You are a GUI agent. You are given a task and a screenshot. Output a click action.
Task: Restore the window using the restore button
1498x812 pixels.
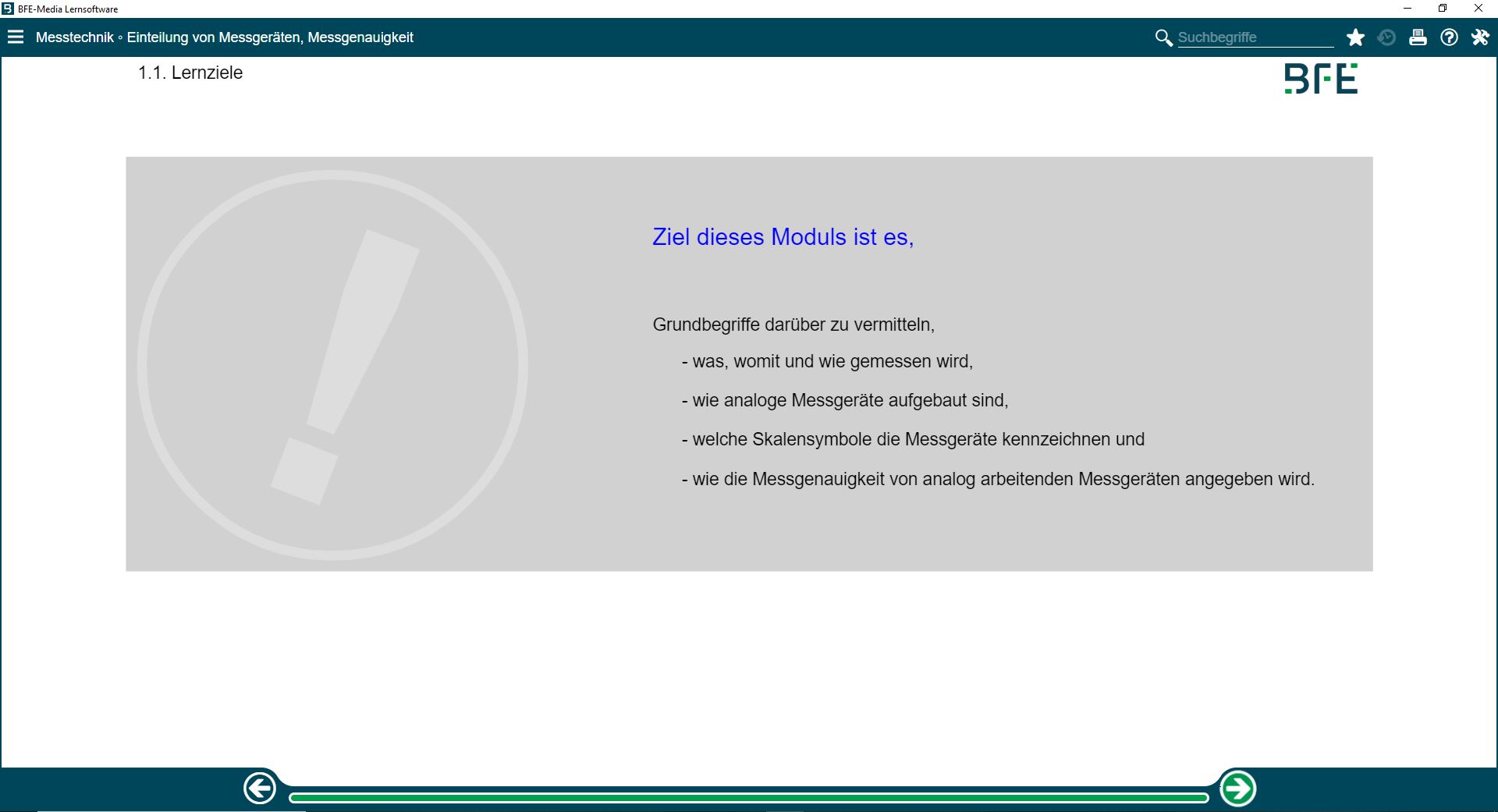[1443, 9]
